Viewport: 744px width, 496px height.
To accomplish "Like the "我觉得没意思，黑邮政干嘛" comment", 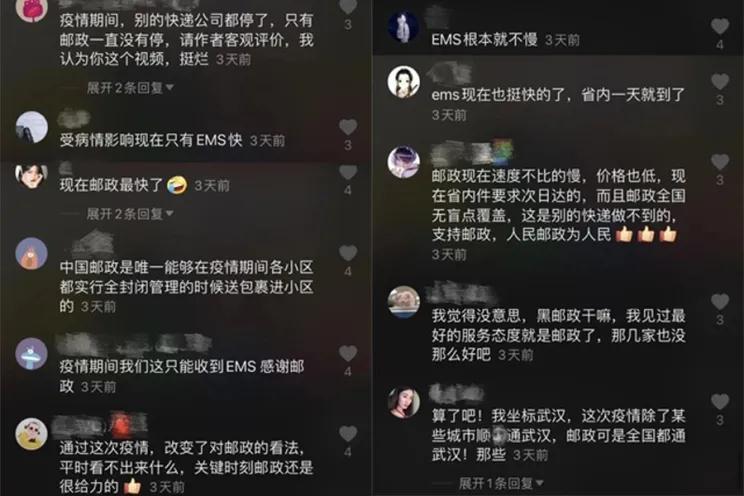I will (x=719, y=302).
